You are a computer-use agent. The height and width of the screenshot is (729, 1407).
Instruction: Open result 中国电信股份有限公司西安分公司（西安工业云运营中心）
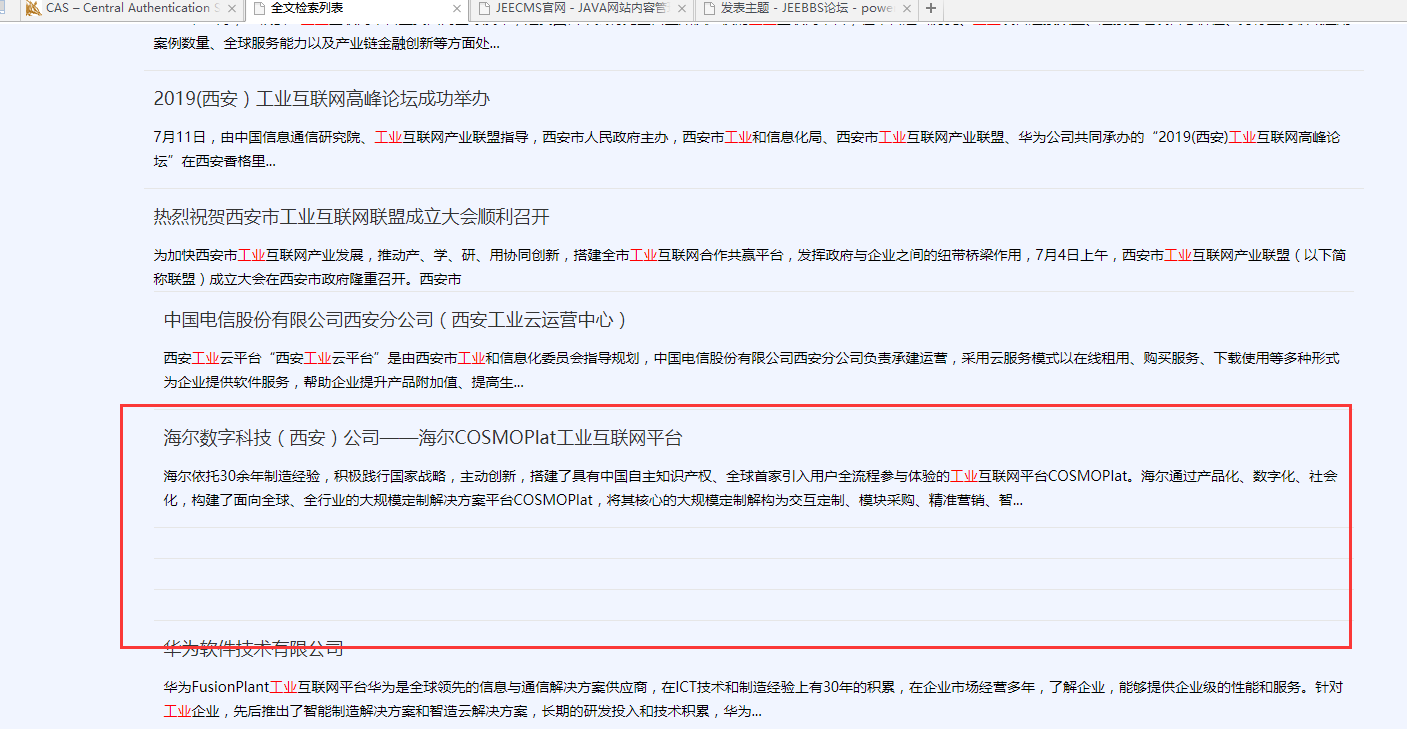click(x=396, y=320)
